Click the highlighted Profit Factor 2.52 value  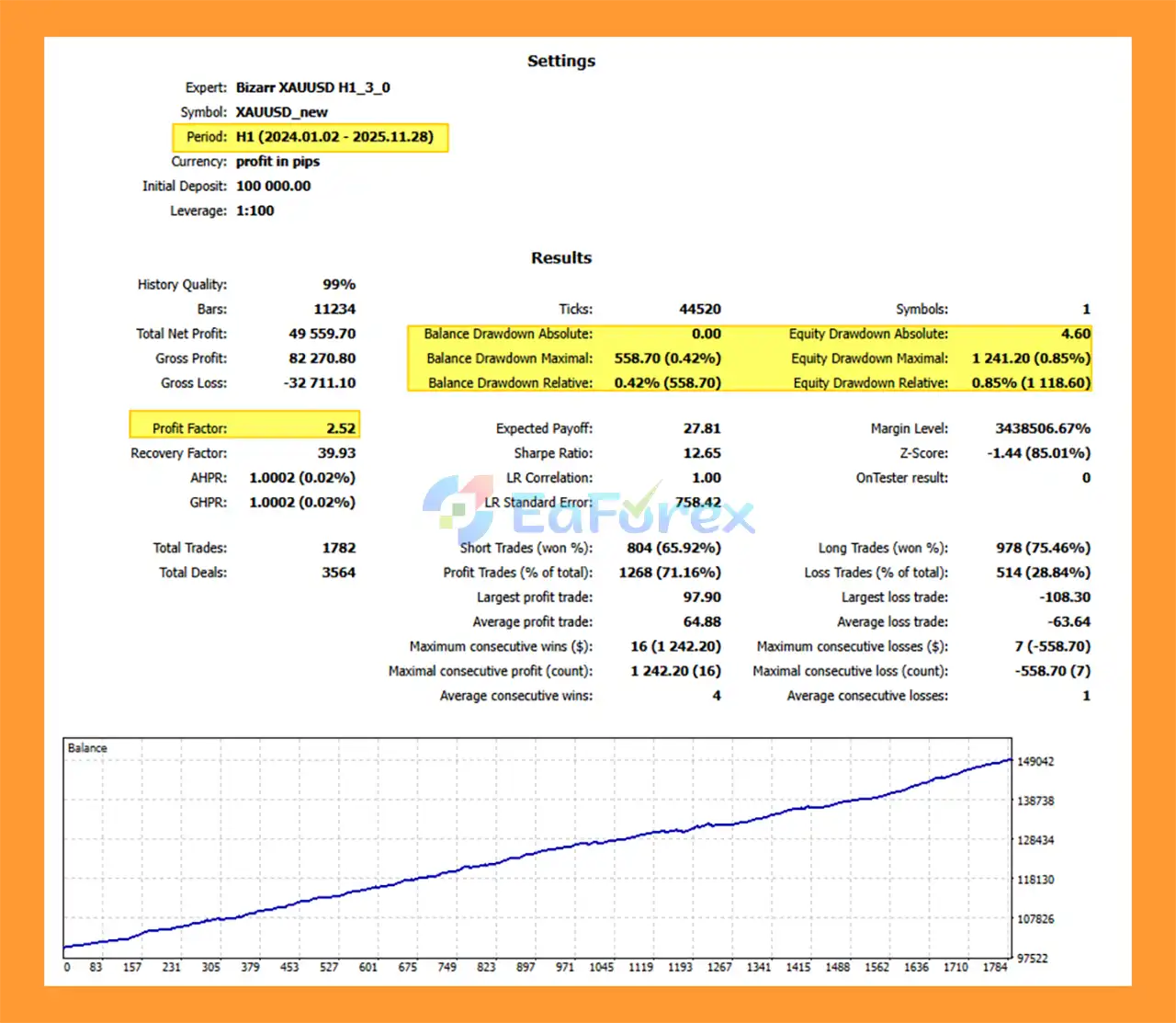340,428
